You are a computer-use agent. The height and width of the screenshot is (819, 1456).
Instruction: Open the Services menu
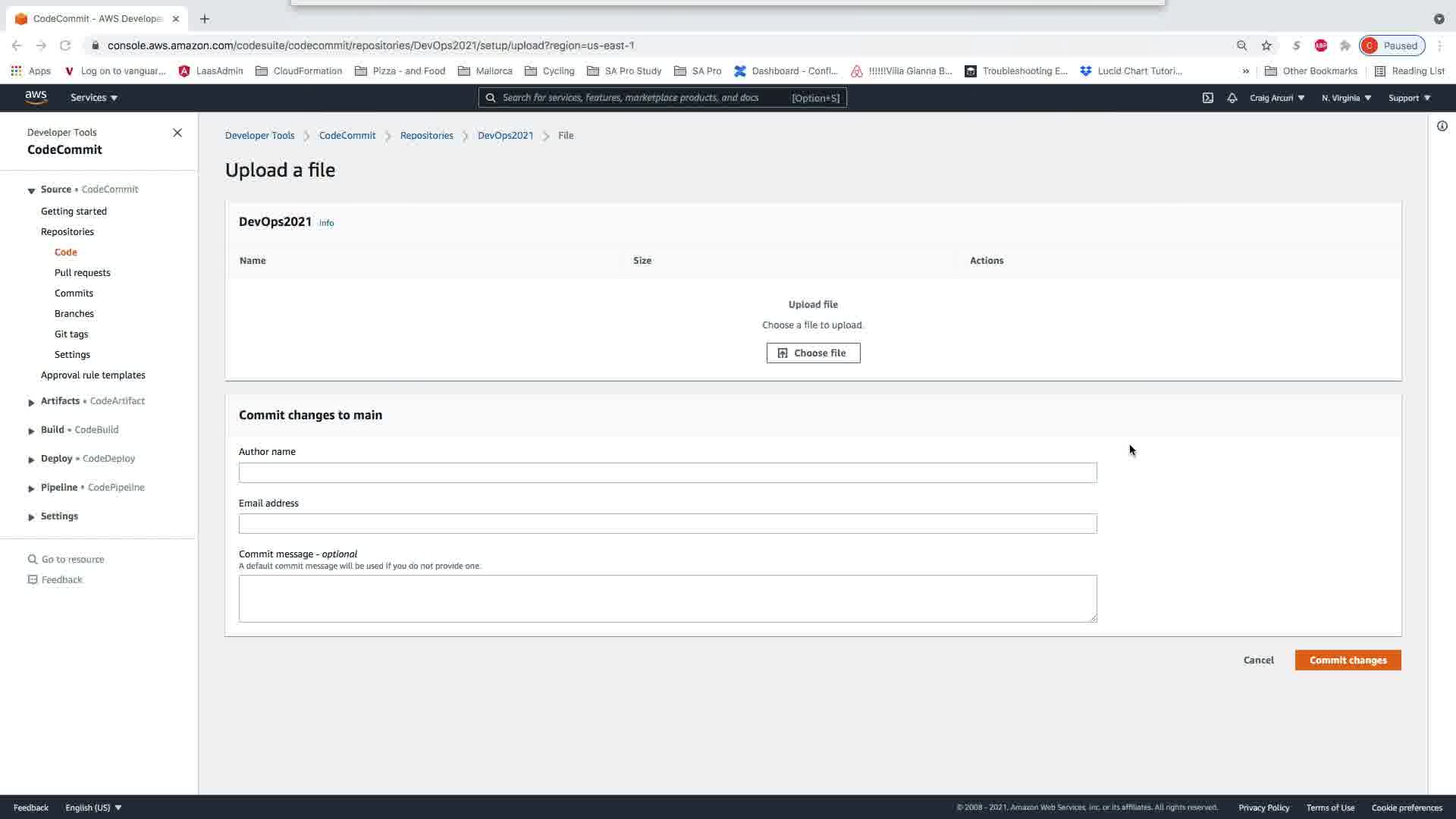93,98
